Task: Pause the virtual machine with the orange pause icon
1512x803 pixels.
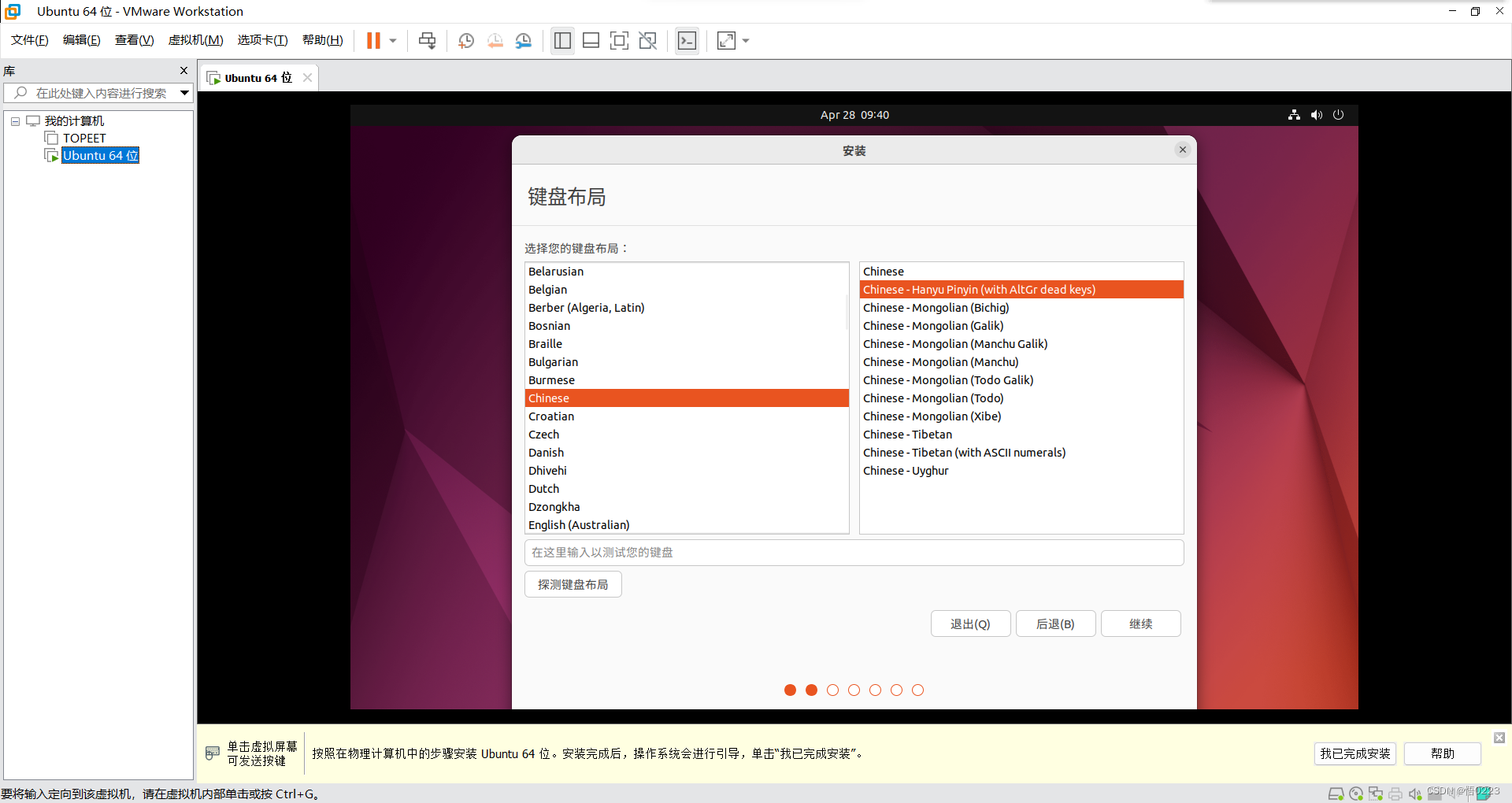Action: point(373,41)
